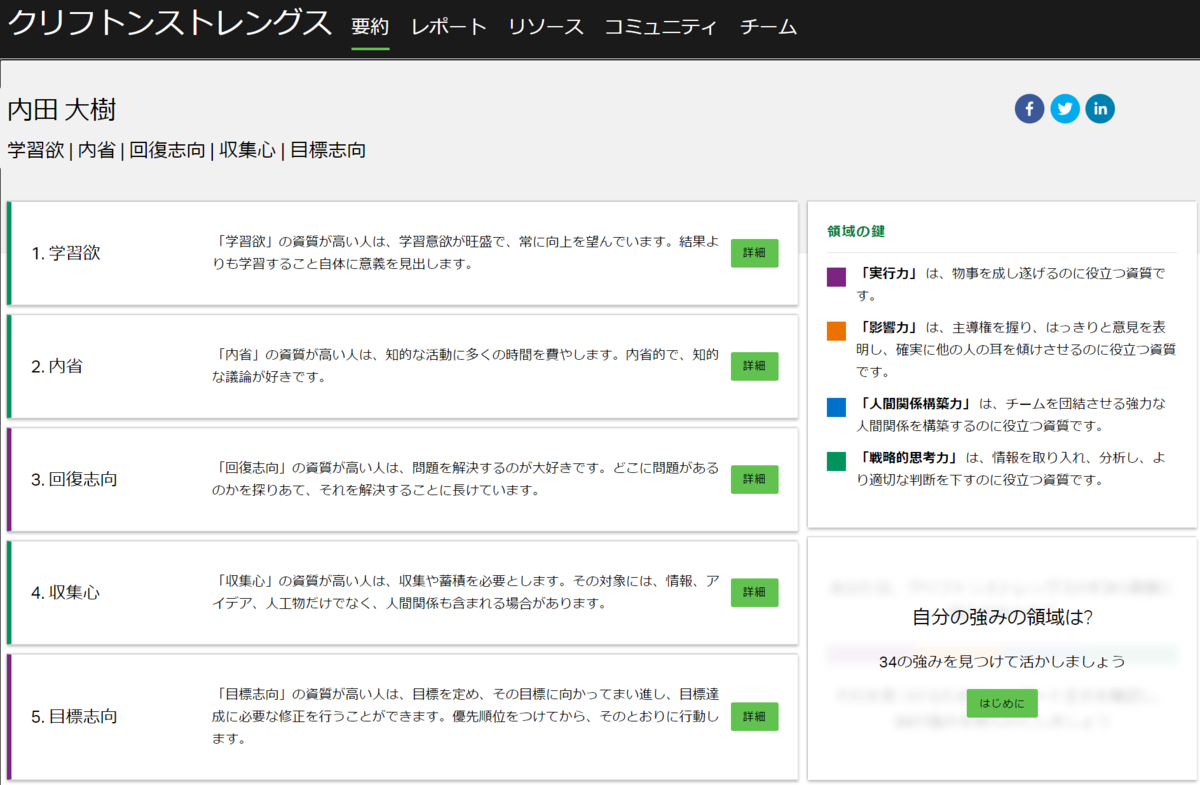The height and width of the screenshot is (785, 1200).
Task: Select the 2. 内省 strength title
Action: point(57,366)
